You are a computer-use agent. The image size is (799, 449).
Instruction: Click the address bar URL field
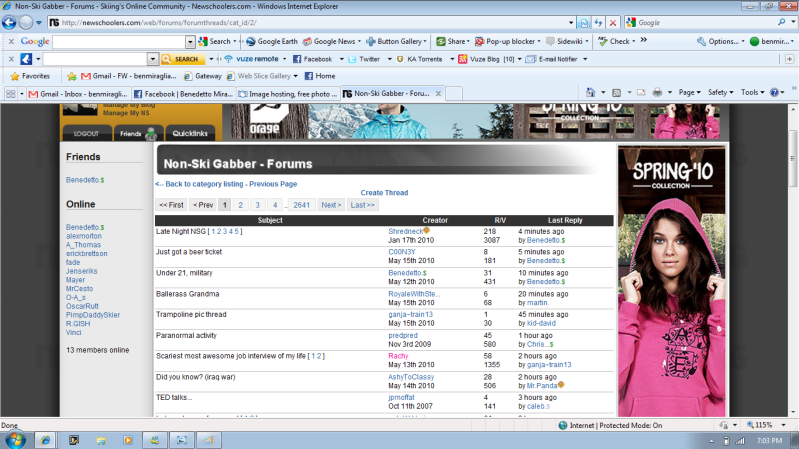point(308,22)
